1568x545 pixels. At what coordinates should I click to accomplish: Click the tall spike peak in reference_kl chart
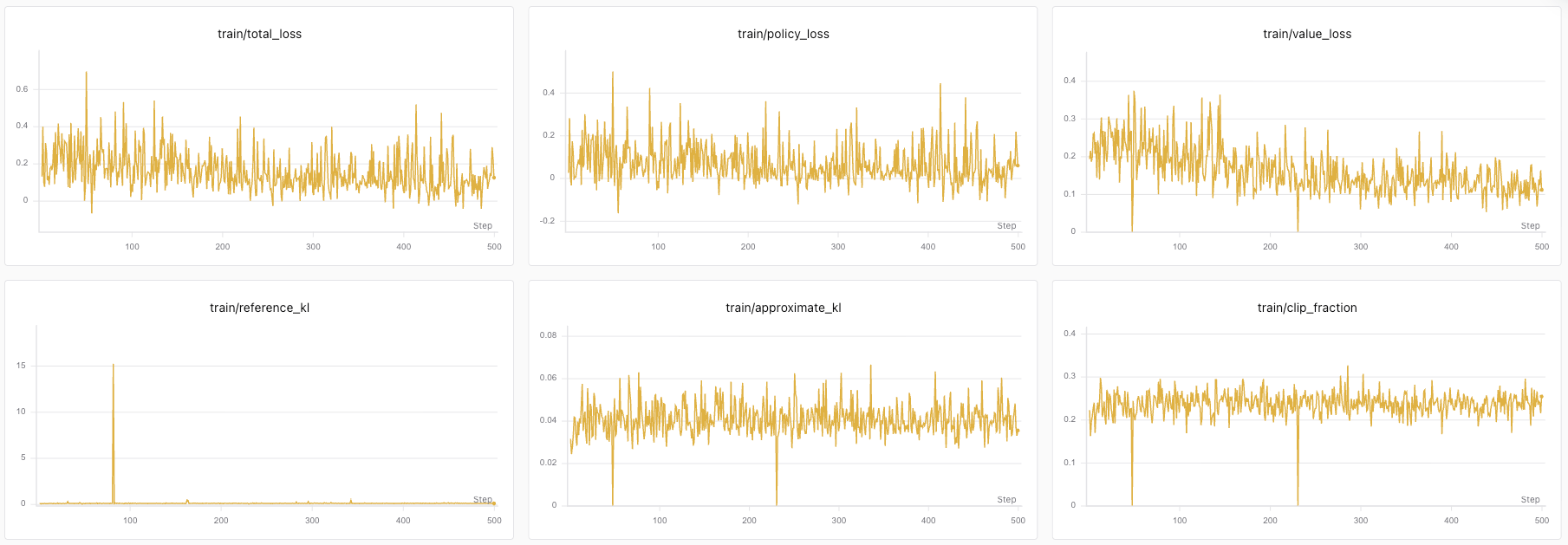[x=113, y=365]
